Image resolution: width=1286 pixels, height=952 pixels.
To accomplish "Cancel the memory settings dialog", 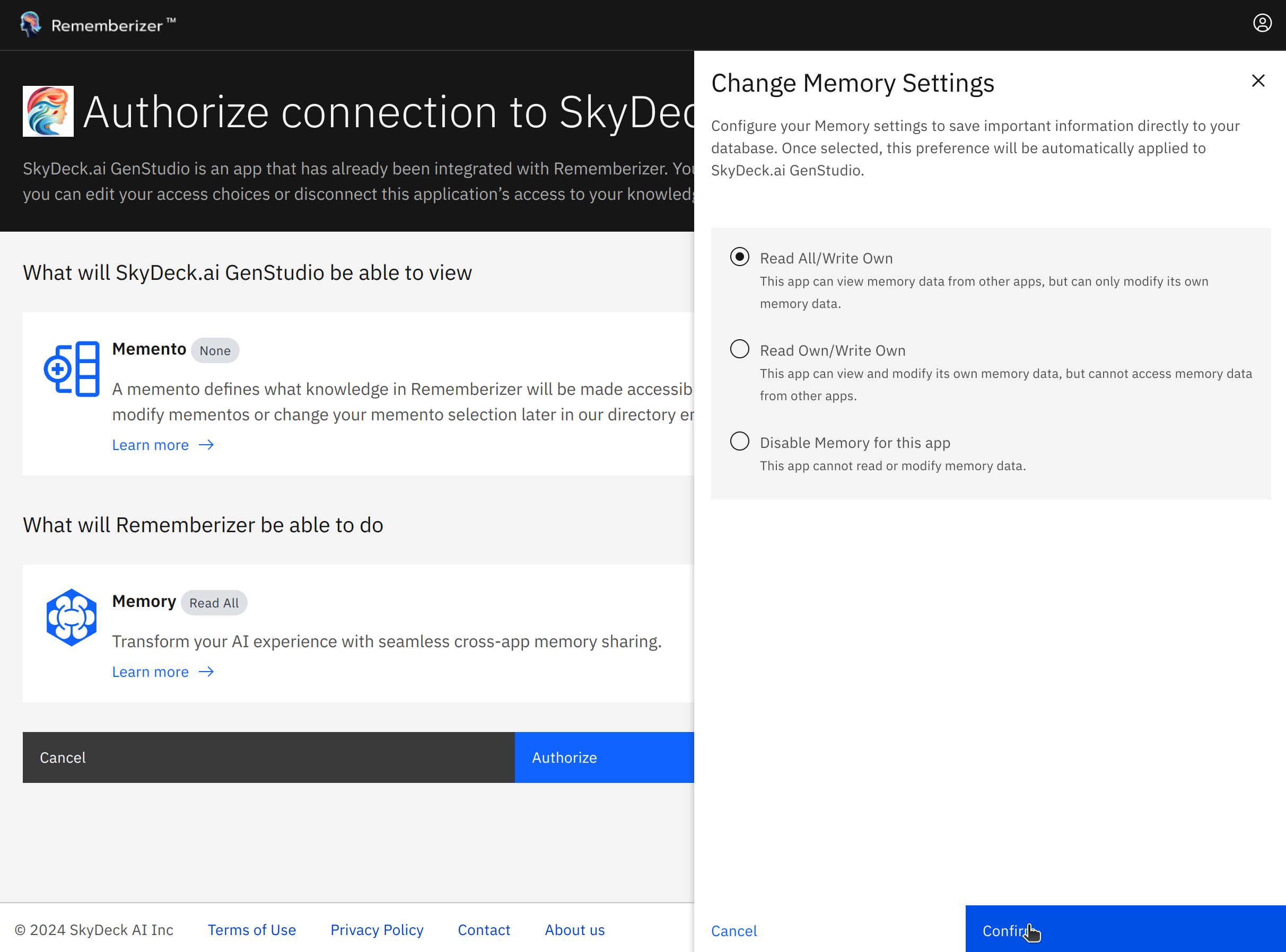I will (x=734, y=931).
